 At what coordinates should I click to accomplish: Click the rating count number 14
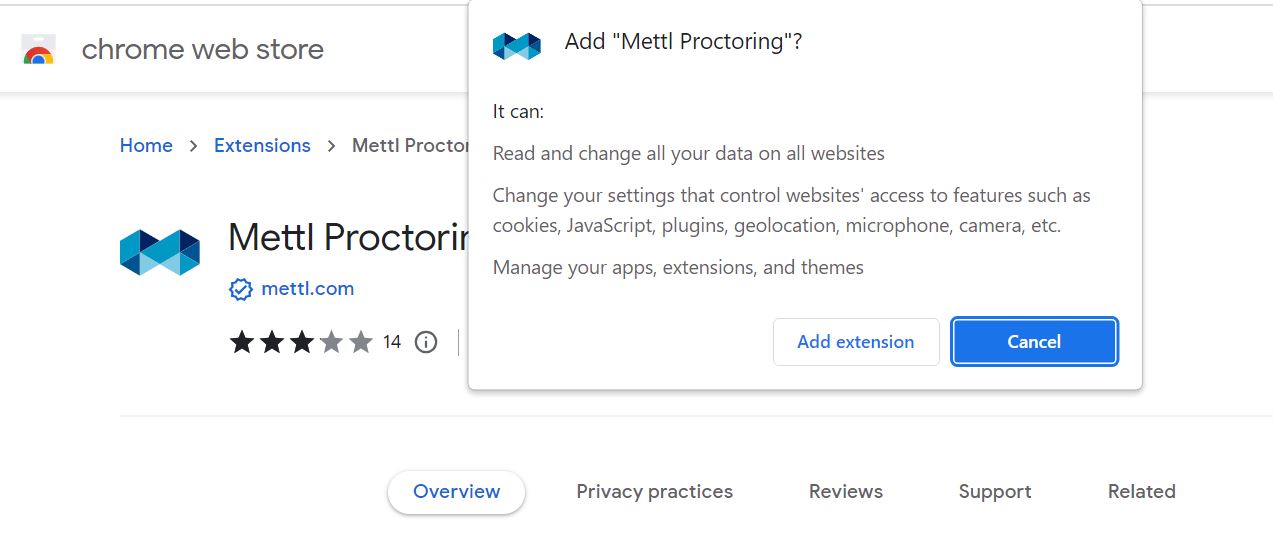tap(392, 342)
